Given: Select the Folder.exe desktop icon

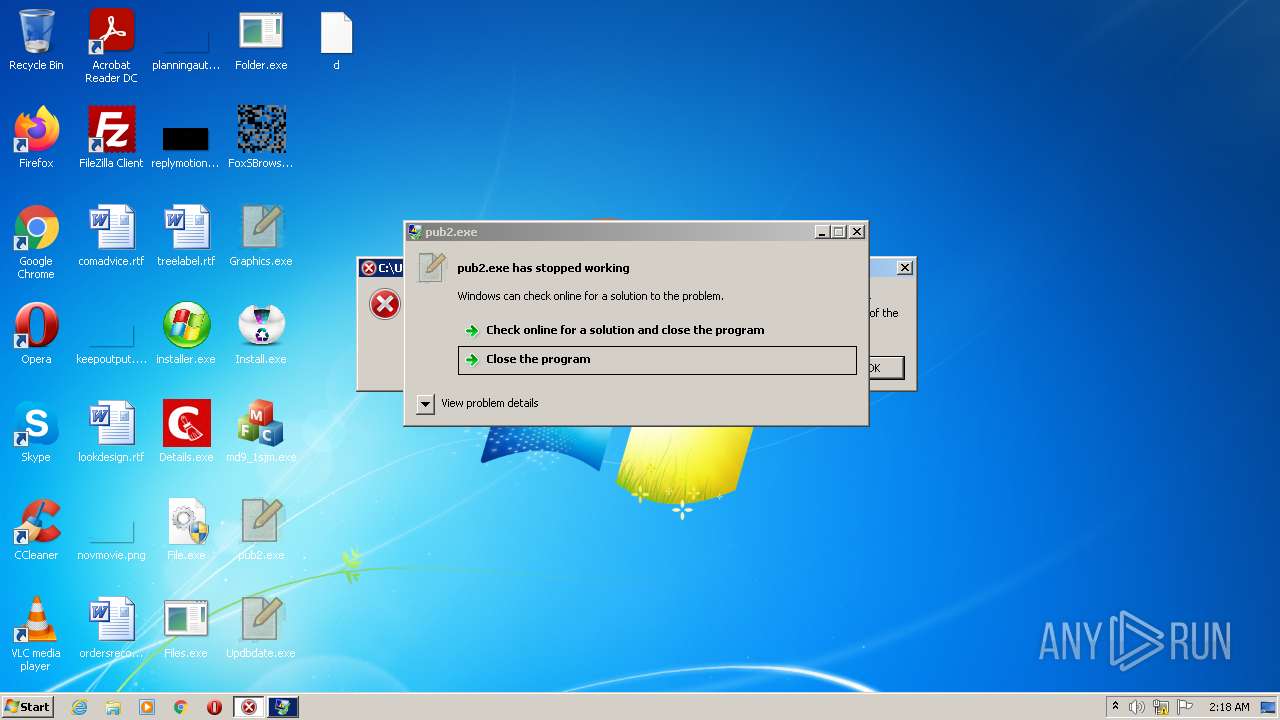Looking at the screenshot, I should 261,40.
